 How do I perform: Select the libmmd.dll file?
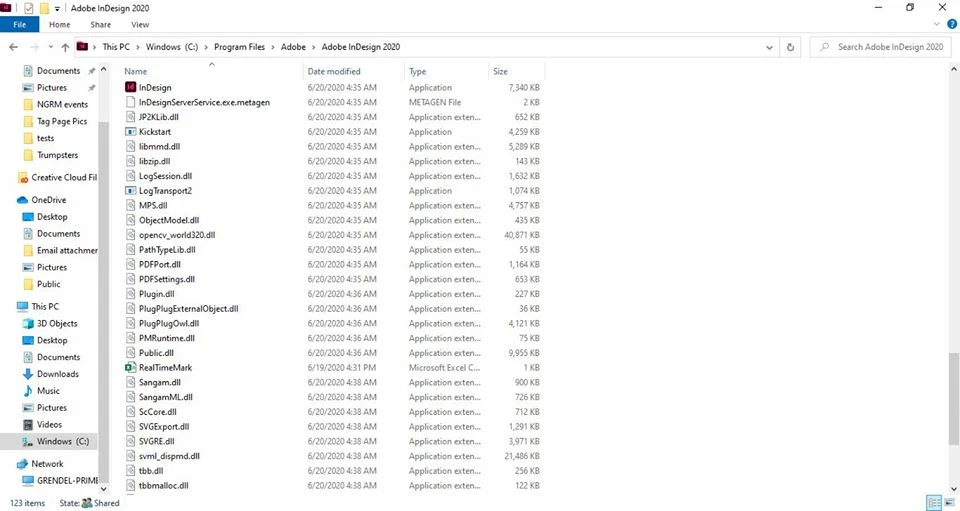159,146
